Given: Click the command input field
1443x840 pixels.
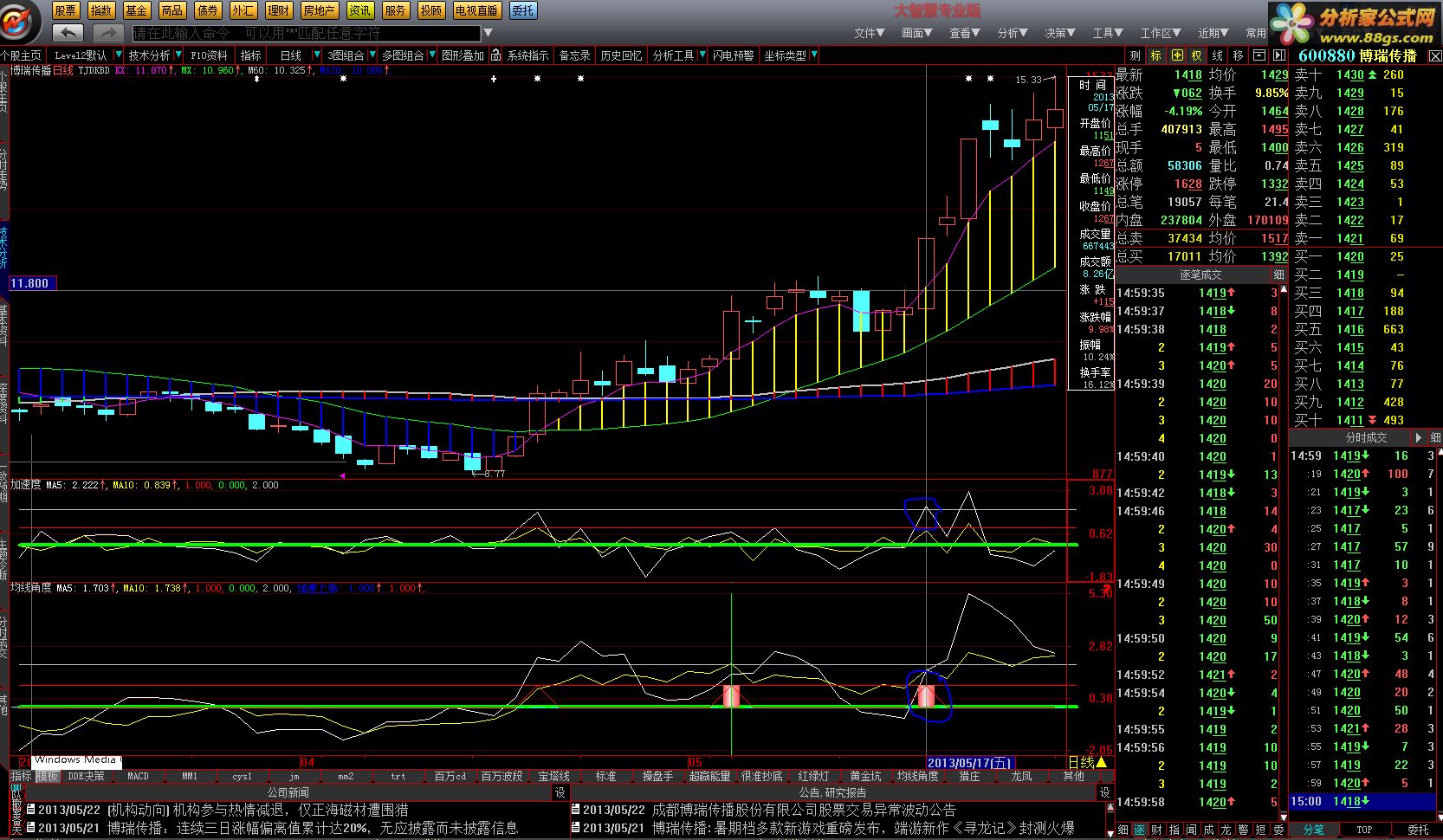Looking at the screenshot, I should coord(306,33).
